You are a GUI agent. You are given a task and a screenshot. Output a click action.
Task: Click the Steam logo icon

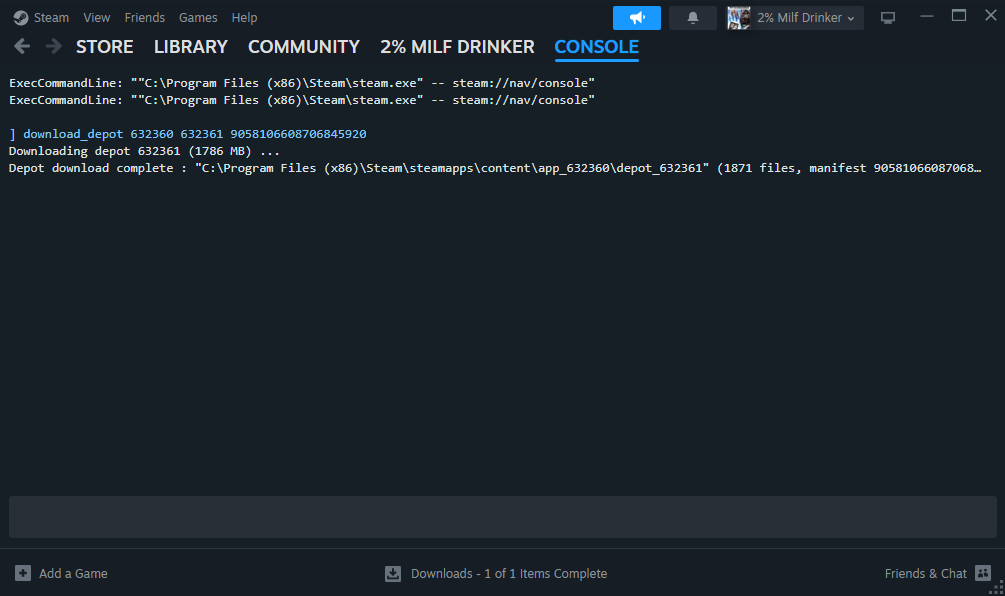point(21,18)
